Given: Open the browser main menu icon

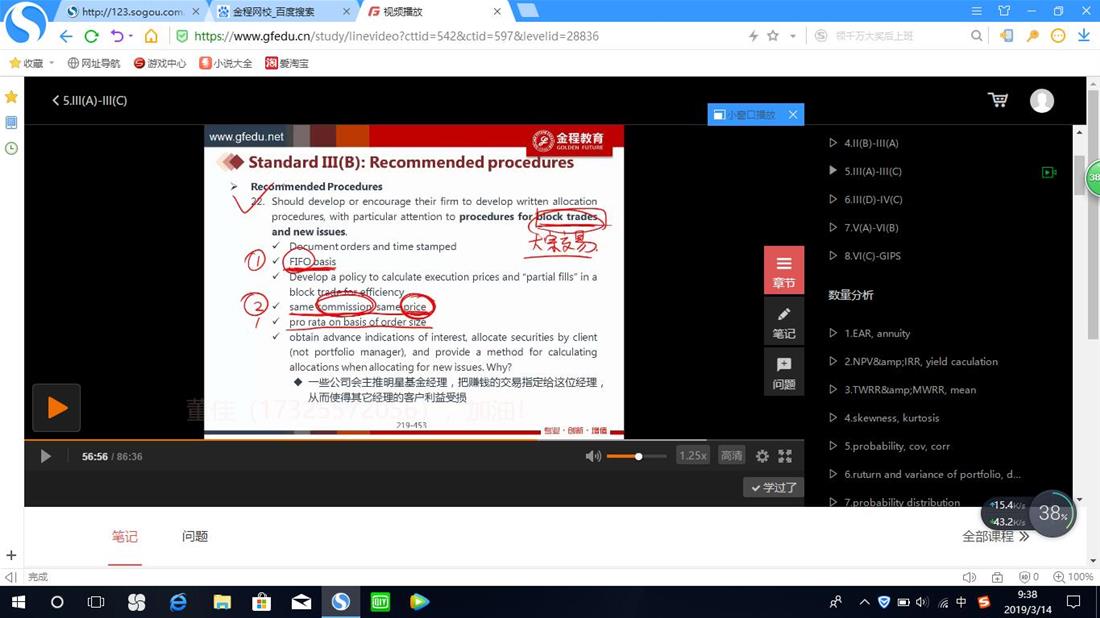Looking at the screenshot, I should [977, 11].
